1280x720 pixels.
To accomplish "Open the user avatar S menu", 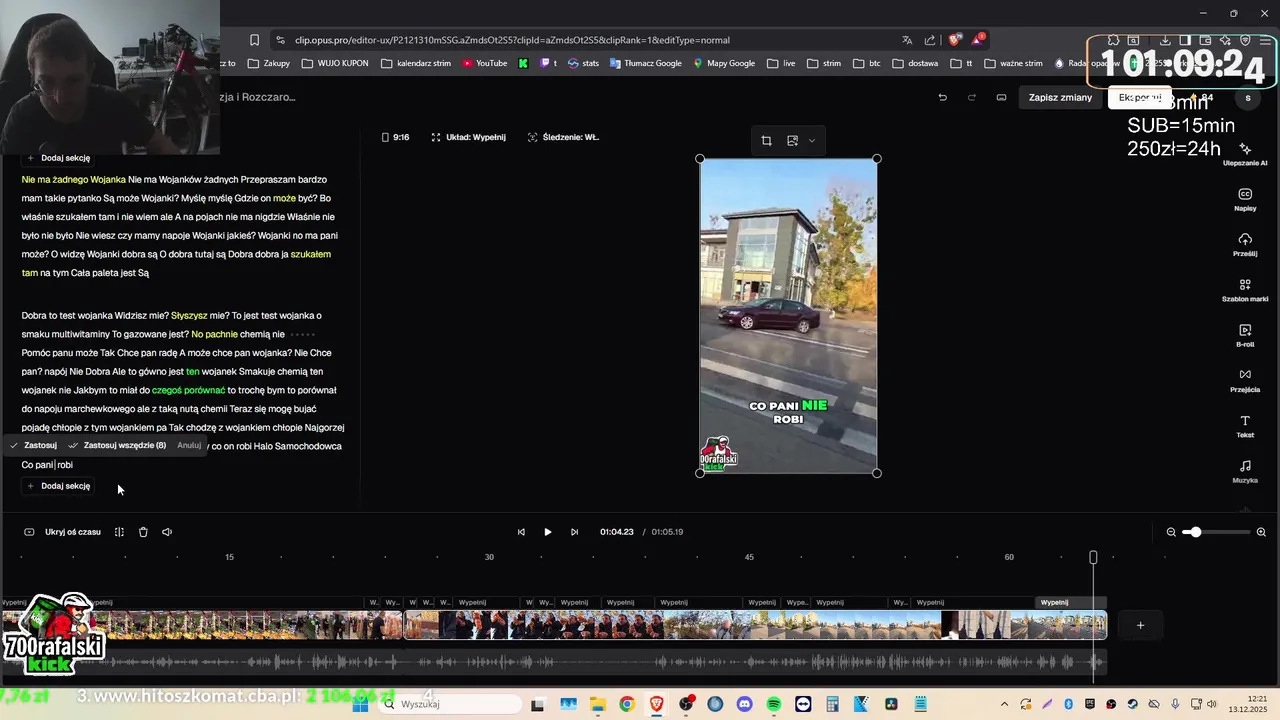I will 1247,97.
